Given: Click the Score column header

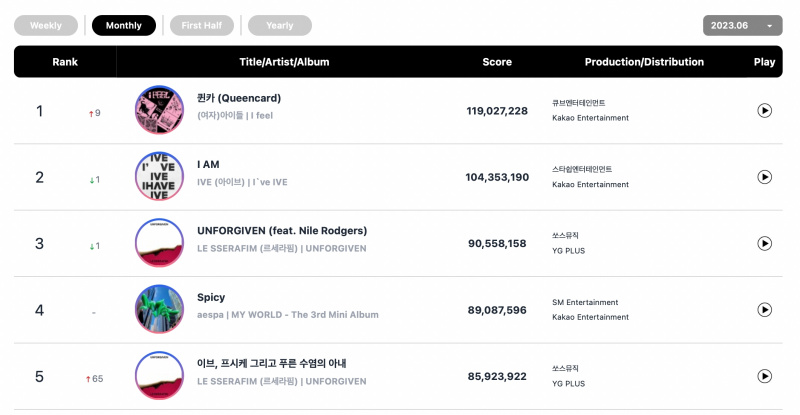Looking at the screenshot, I should point(497,62).
